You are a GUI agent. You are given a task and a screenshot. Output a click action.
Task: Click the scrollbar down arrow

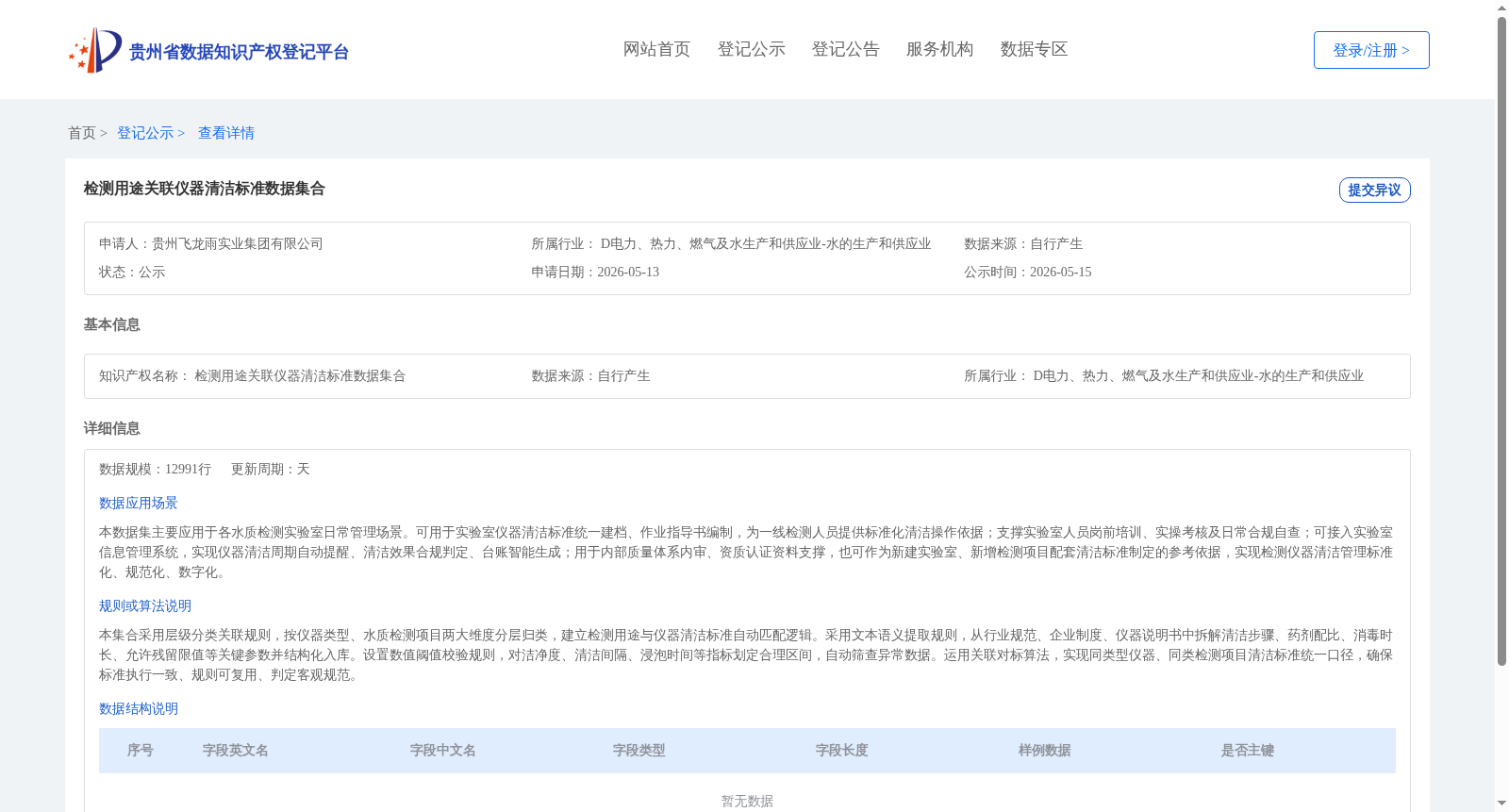pyautogui.click(x=1502, y=804)
